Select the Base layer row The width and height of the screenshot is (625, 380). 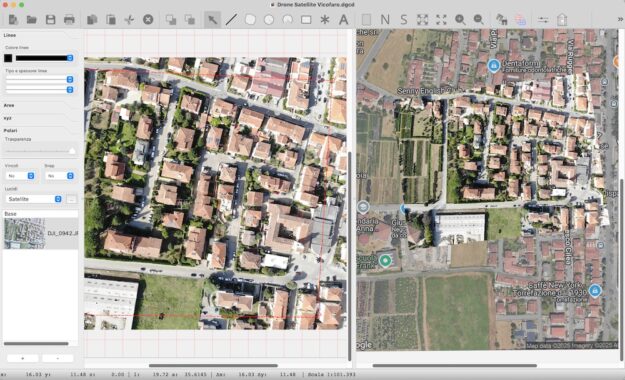[40, 214]
